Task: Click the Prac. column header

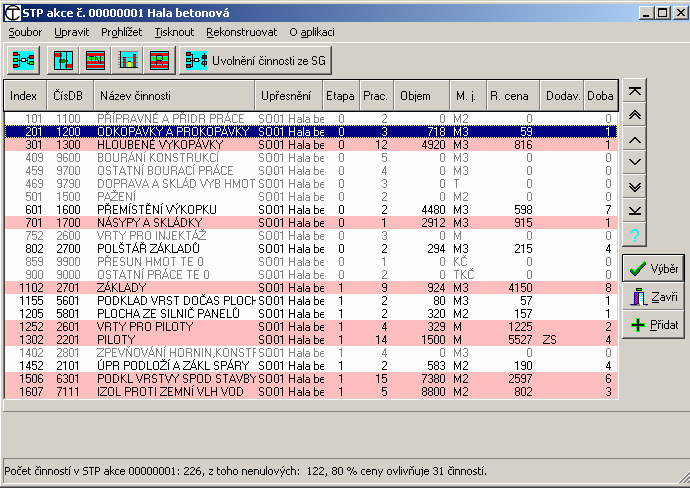Action: (x=377, y=95)
